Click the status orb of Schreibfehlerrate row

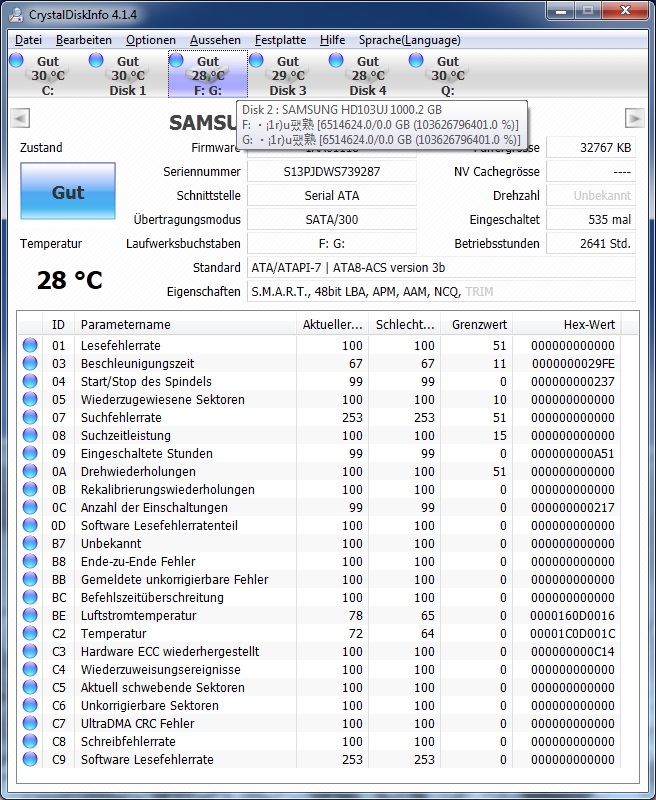tap(30, 741)
